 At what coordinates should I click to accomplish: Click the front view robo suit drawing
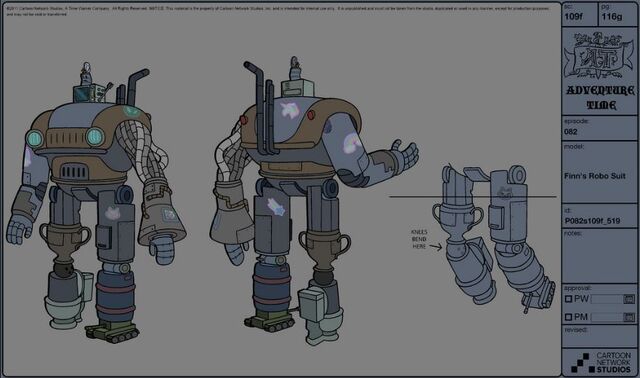click(x=96, y=202)
